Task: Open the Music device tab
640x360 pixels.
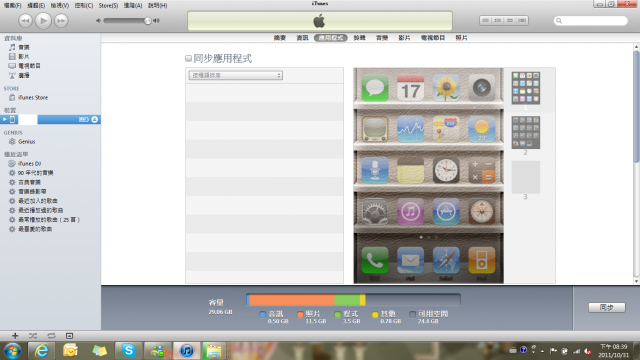Action: point(382,38)
